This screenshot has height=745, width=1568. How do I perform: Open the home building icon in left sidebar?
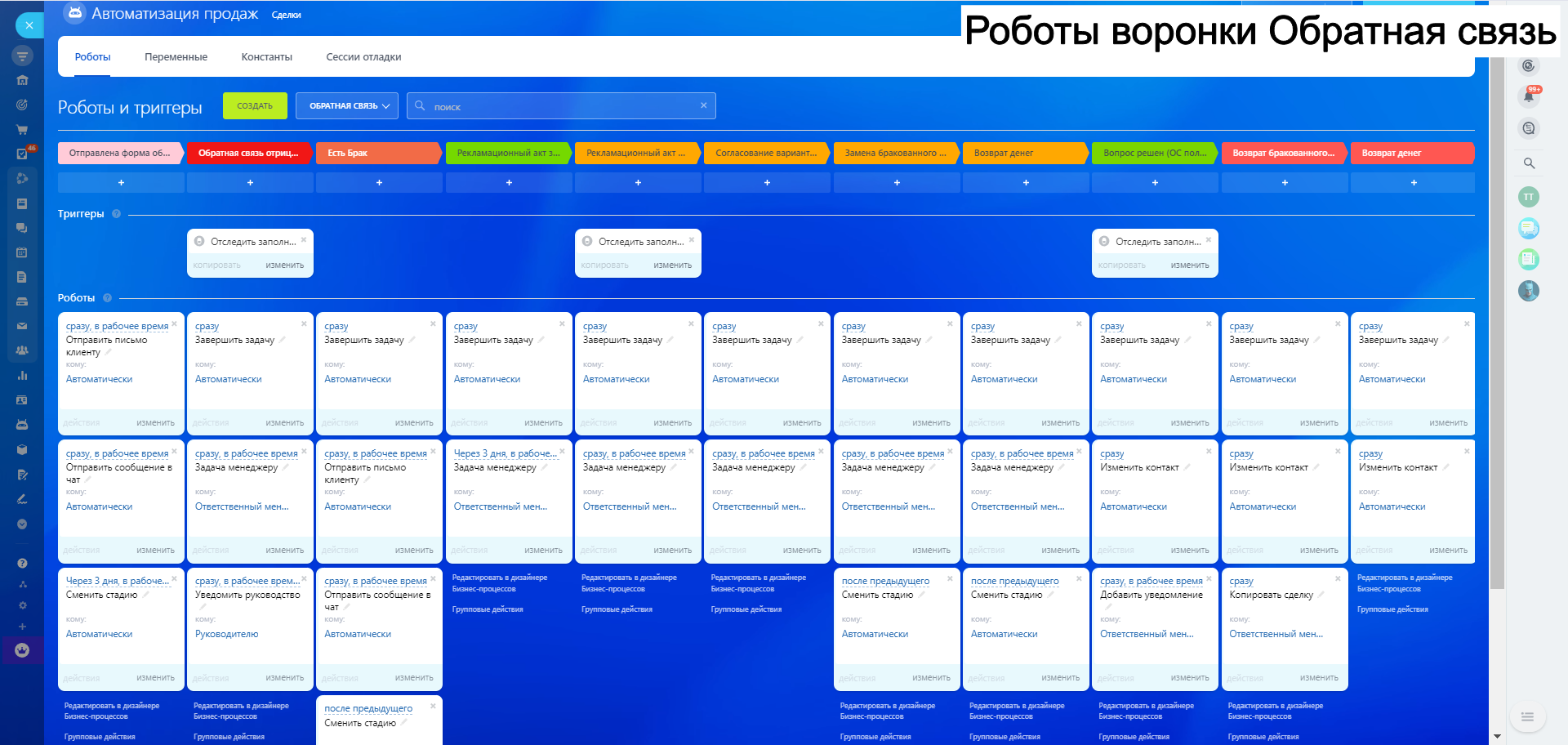pyautogui.click(x=22, y=80)
